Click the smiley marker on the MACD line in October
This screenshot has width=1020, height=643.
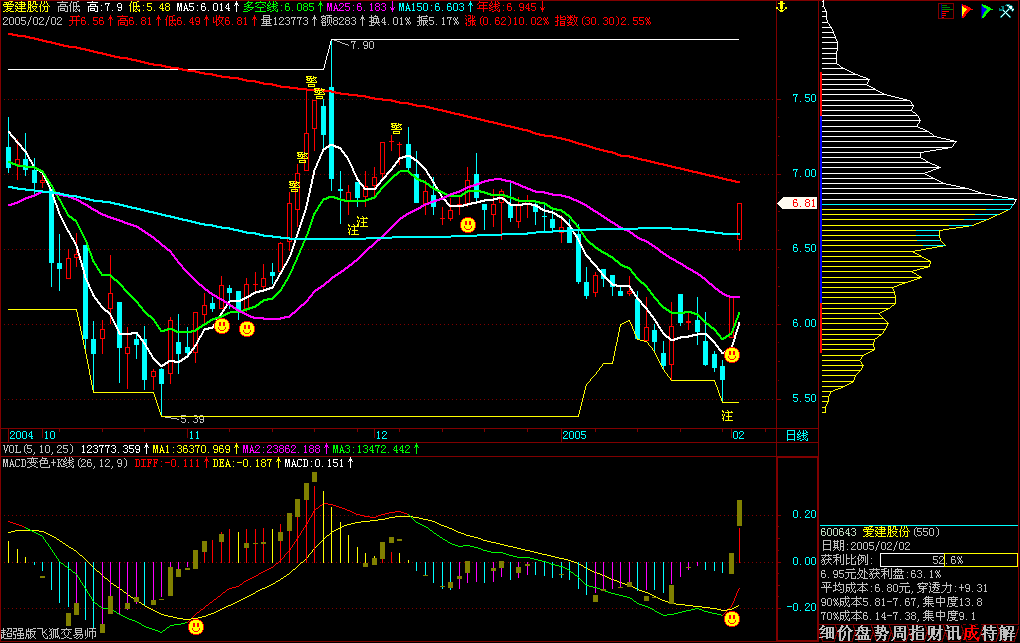pyautogui.click(x=196, y=627)
